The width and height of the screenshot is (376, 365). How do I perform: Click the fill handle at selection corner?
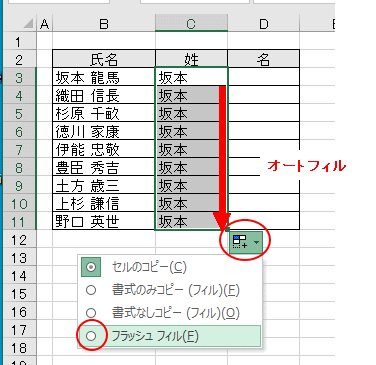coord(228,229)
